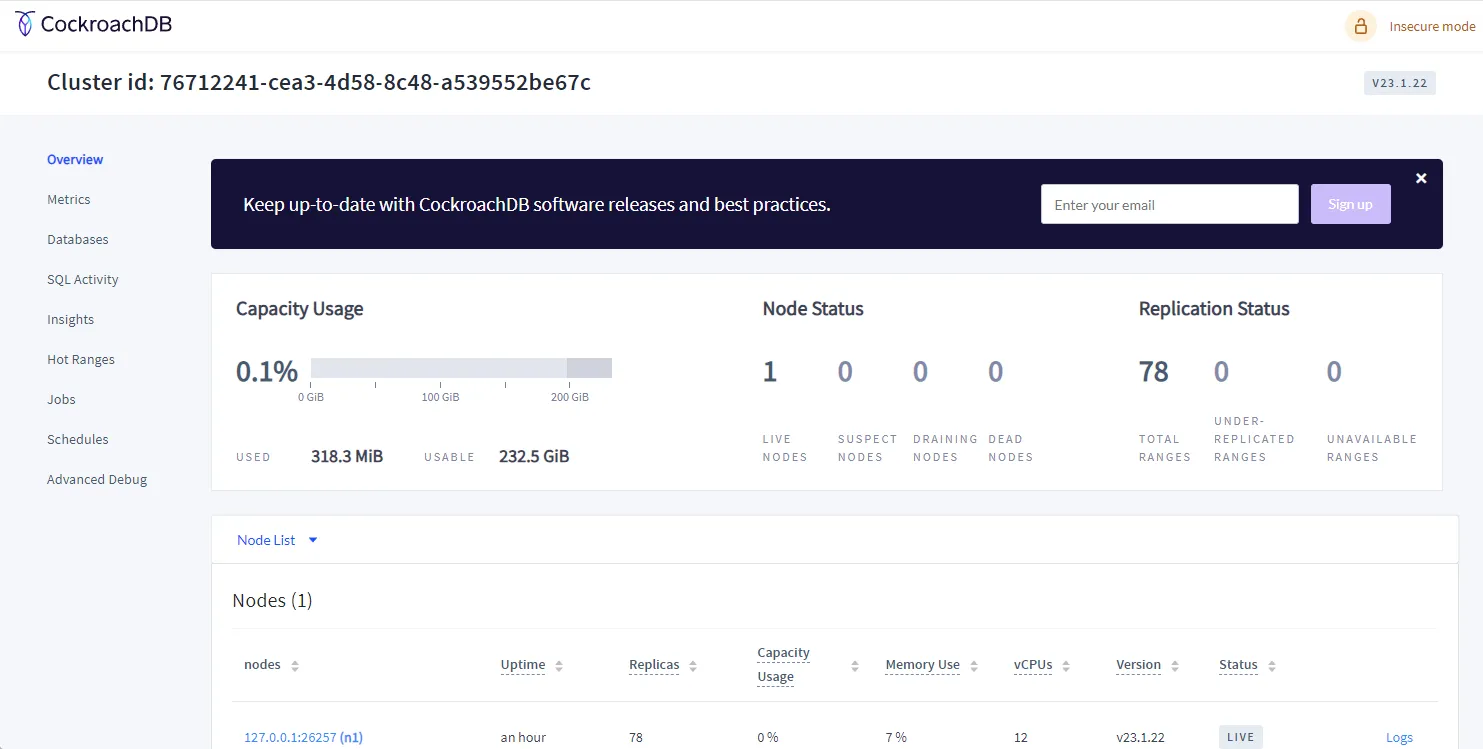Sort by Status column arrows icon
1483x749 pixels.
point(1271,666)
